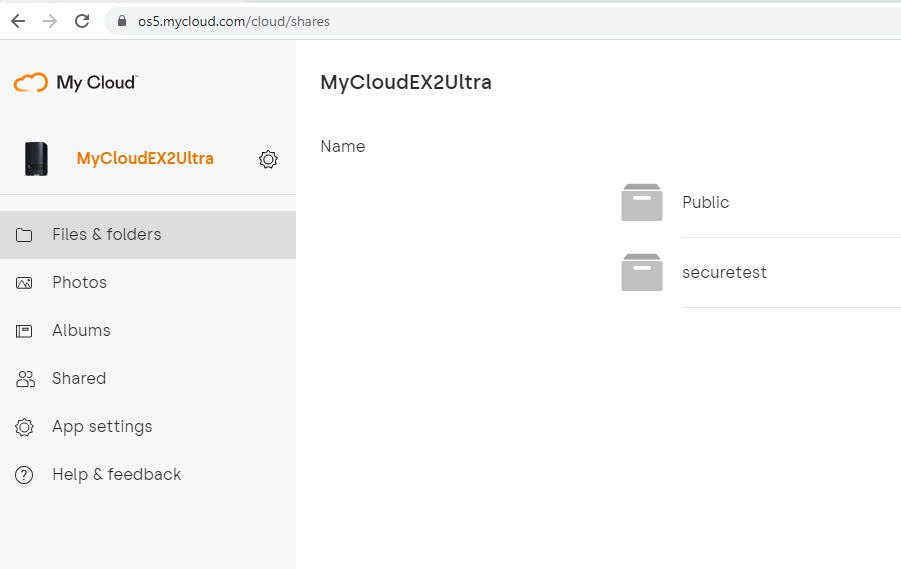Select the orange MyCloudEX2Ultra device name
This screenshot has width=901, height=569.
click(x=145, y=159)
